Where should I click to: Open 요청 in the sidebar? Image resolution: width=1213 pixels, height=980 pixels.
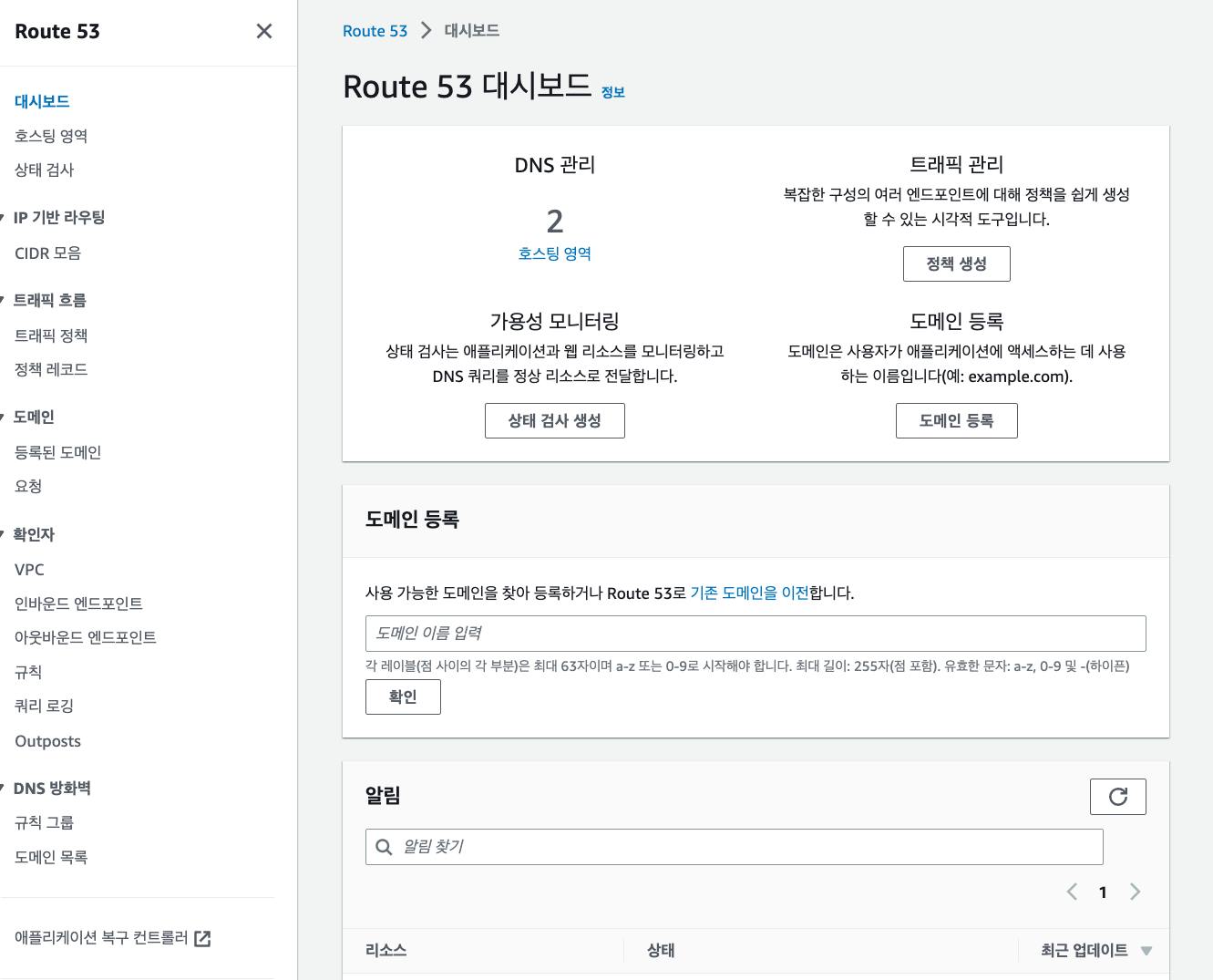(28, 486)
